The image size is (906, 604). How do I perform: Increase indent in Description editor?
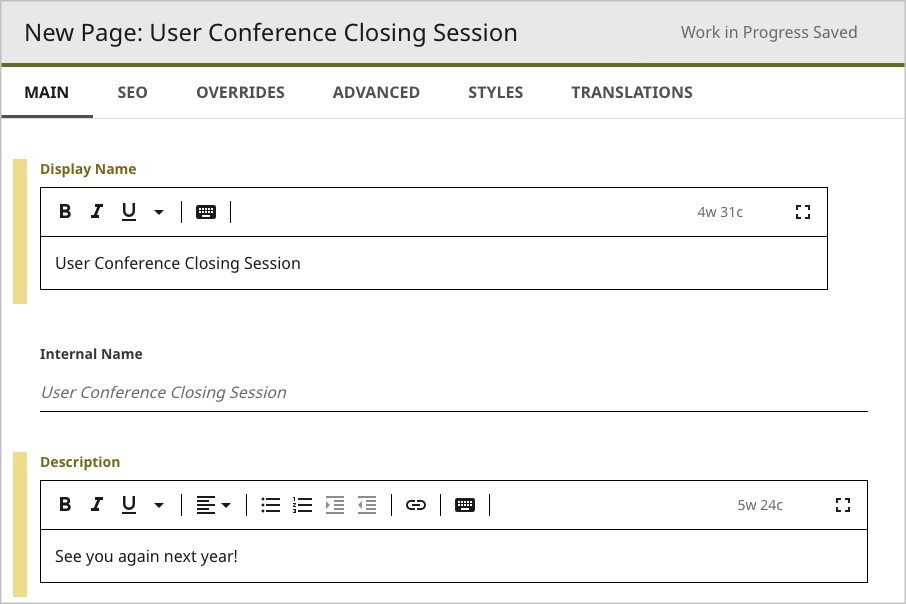coord(335,505)
